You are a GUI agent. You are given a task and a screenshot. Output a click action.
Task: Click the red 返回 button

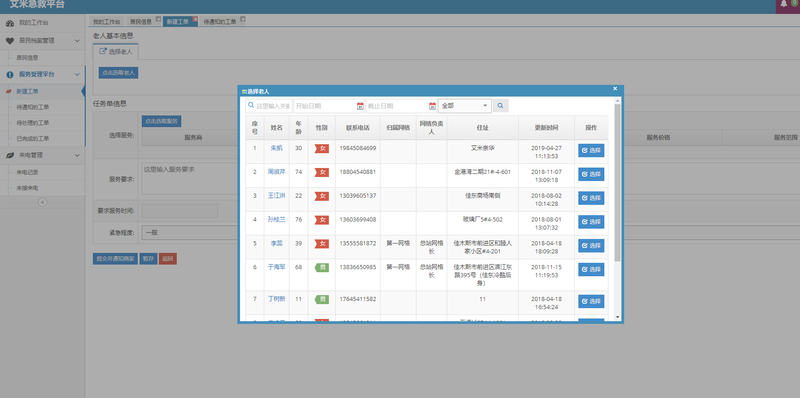tap(168, 259)
